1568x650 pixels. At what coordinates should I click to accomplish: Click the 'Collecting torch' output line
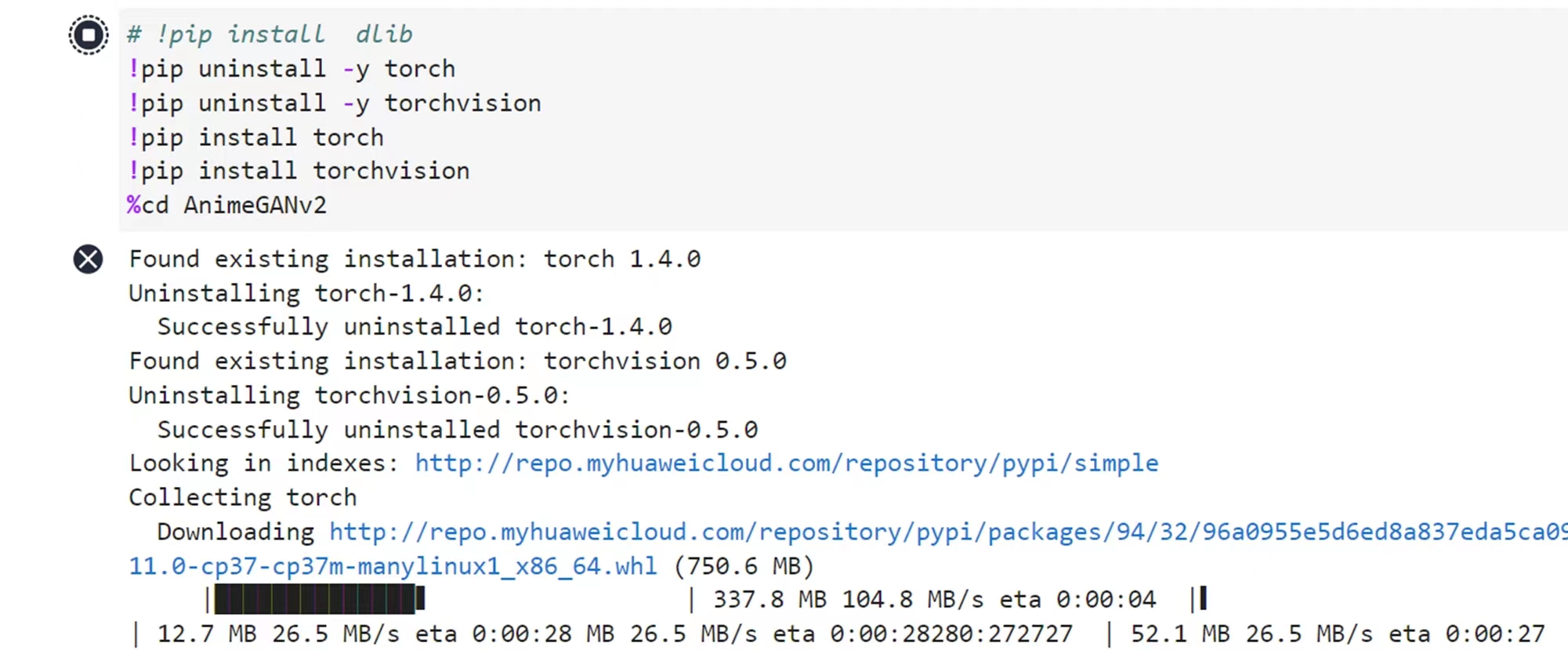(x=243, y=498)
